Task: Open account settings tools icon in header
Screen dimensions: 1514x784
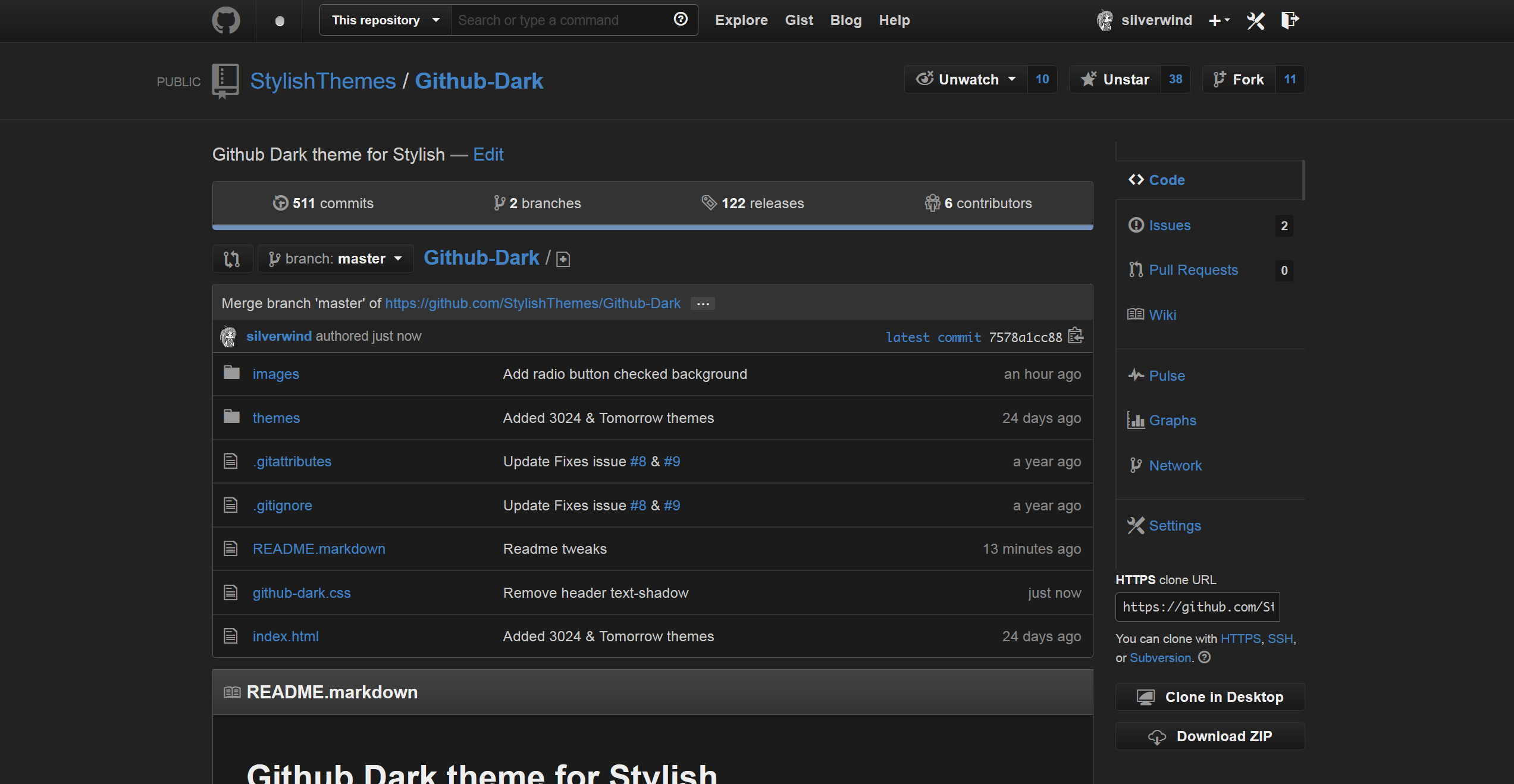Action: pos(1255,20)
